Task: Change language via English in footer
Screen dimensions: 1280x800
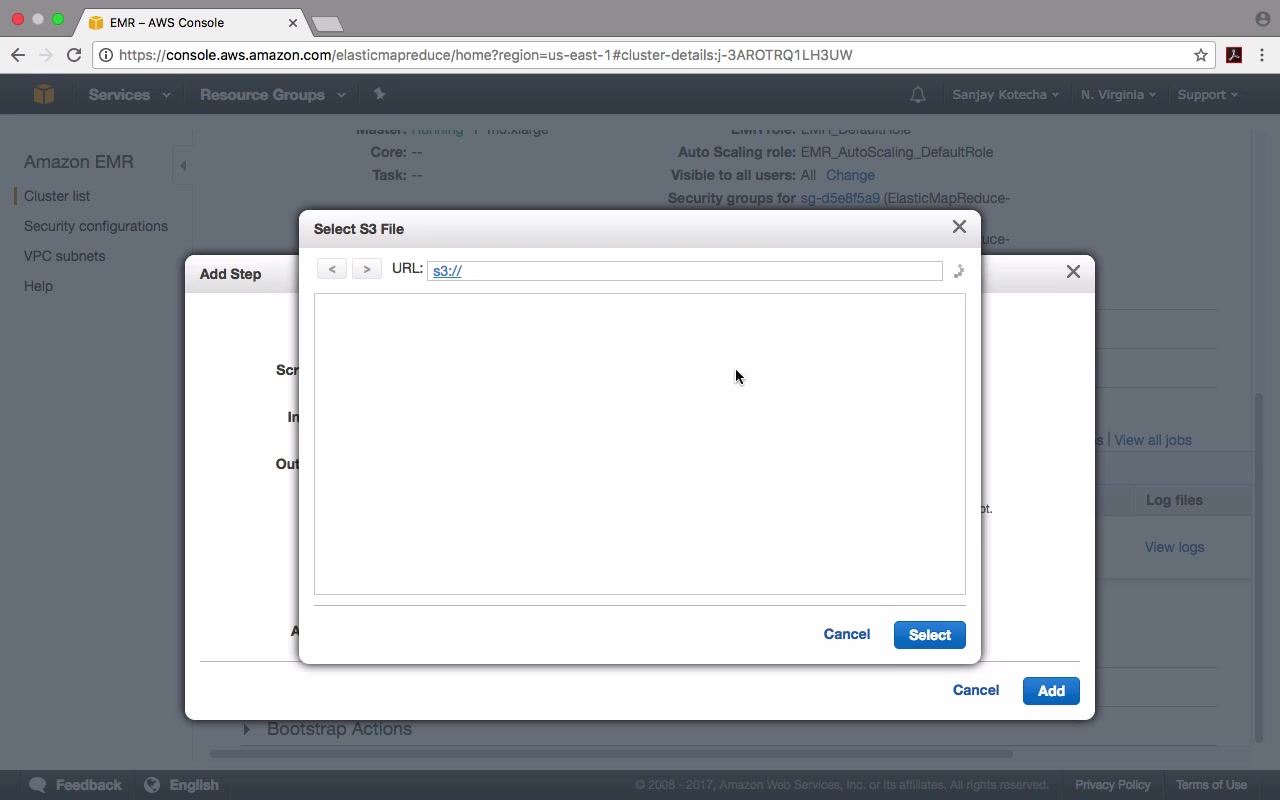Action: [x=182, y=785]
